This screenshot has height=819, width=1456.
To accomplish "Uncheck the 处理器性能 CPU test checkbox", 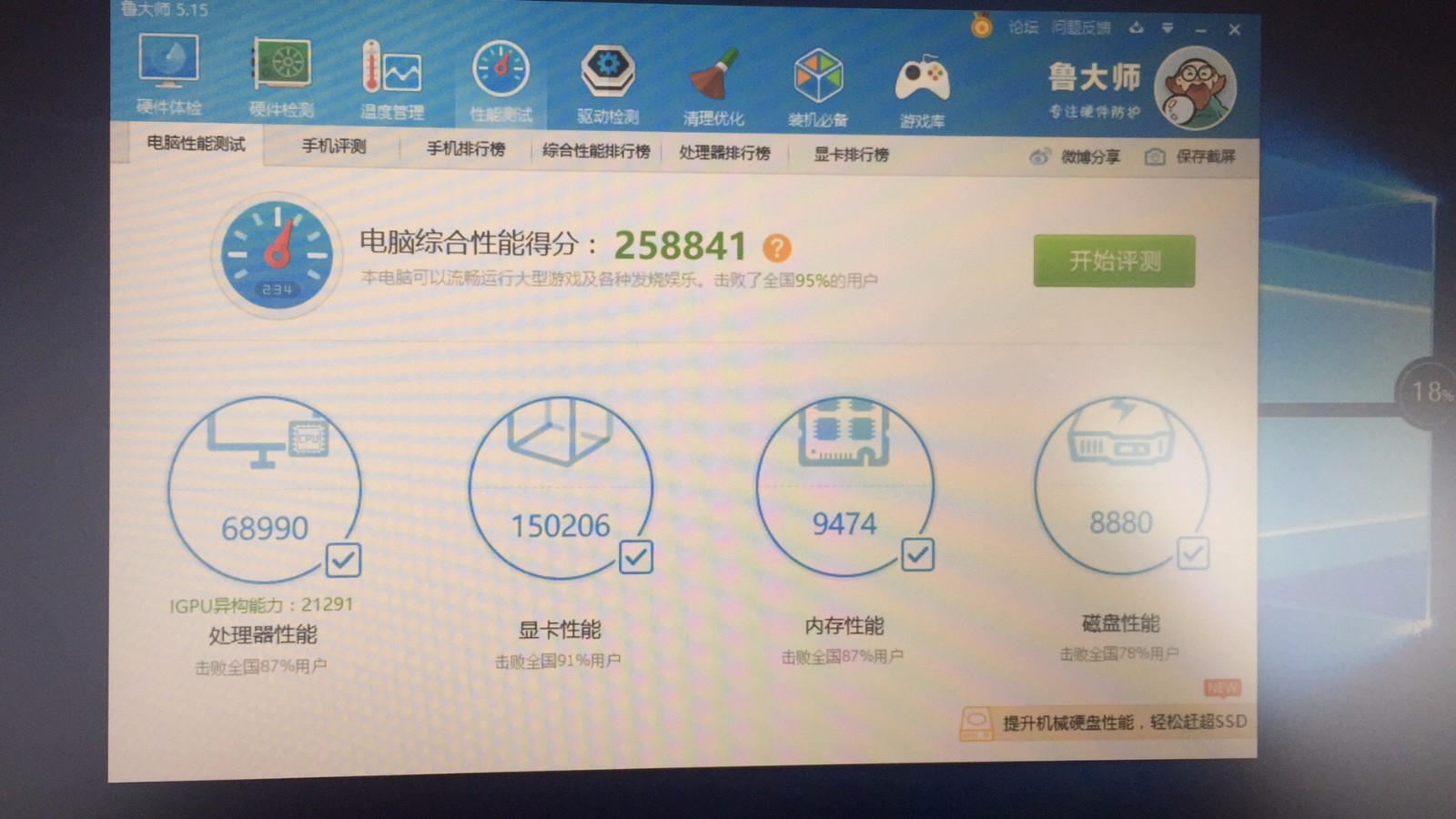I will (343, 561).
